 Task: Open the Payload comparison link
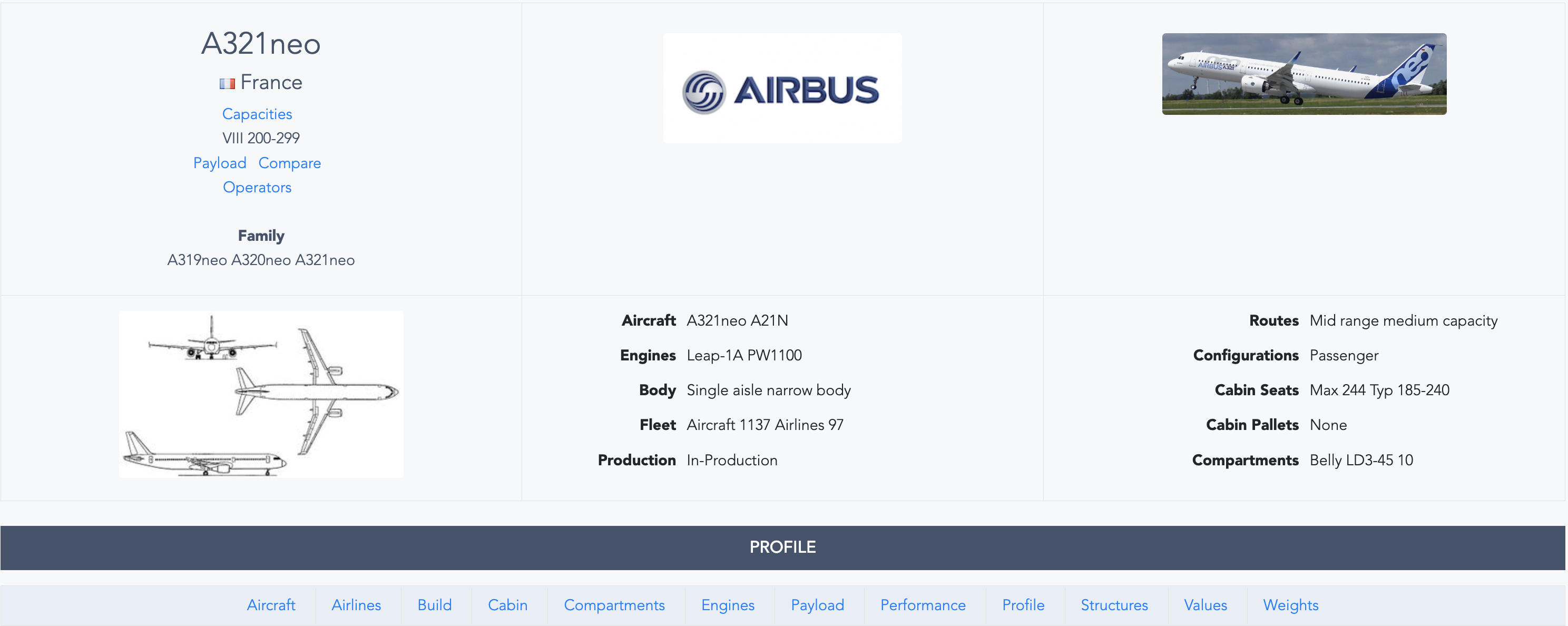(x=220, y=163)
